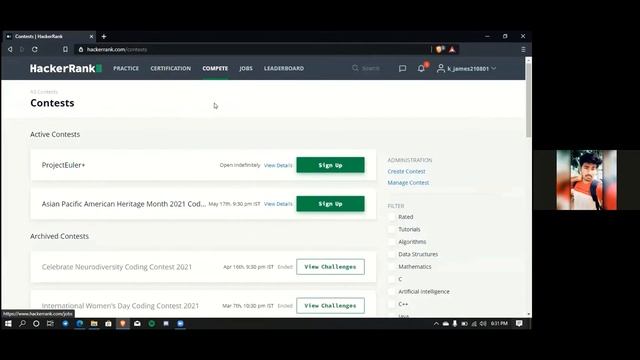View challenges of International Women's Day contest
The height and width of the screenshot is (360, 640).
coord(330,305)
